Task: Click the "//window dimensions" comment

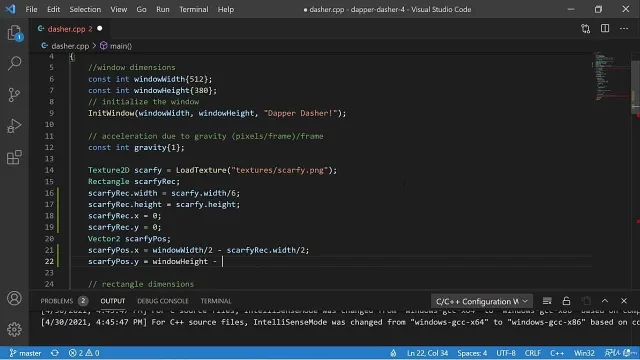Action: pos(131,67)
